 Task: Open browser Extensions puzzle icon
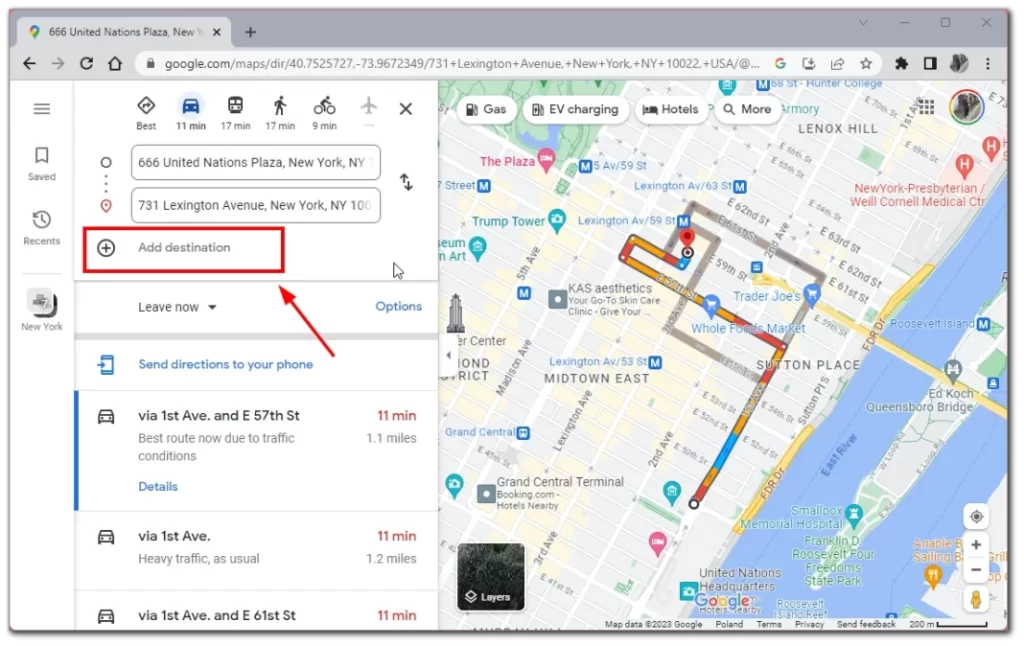pyautogui.click(x=901, y=63)
